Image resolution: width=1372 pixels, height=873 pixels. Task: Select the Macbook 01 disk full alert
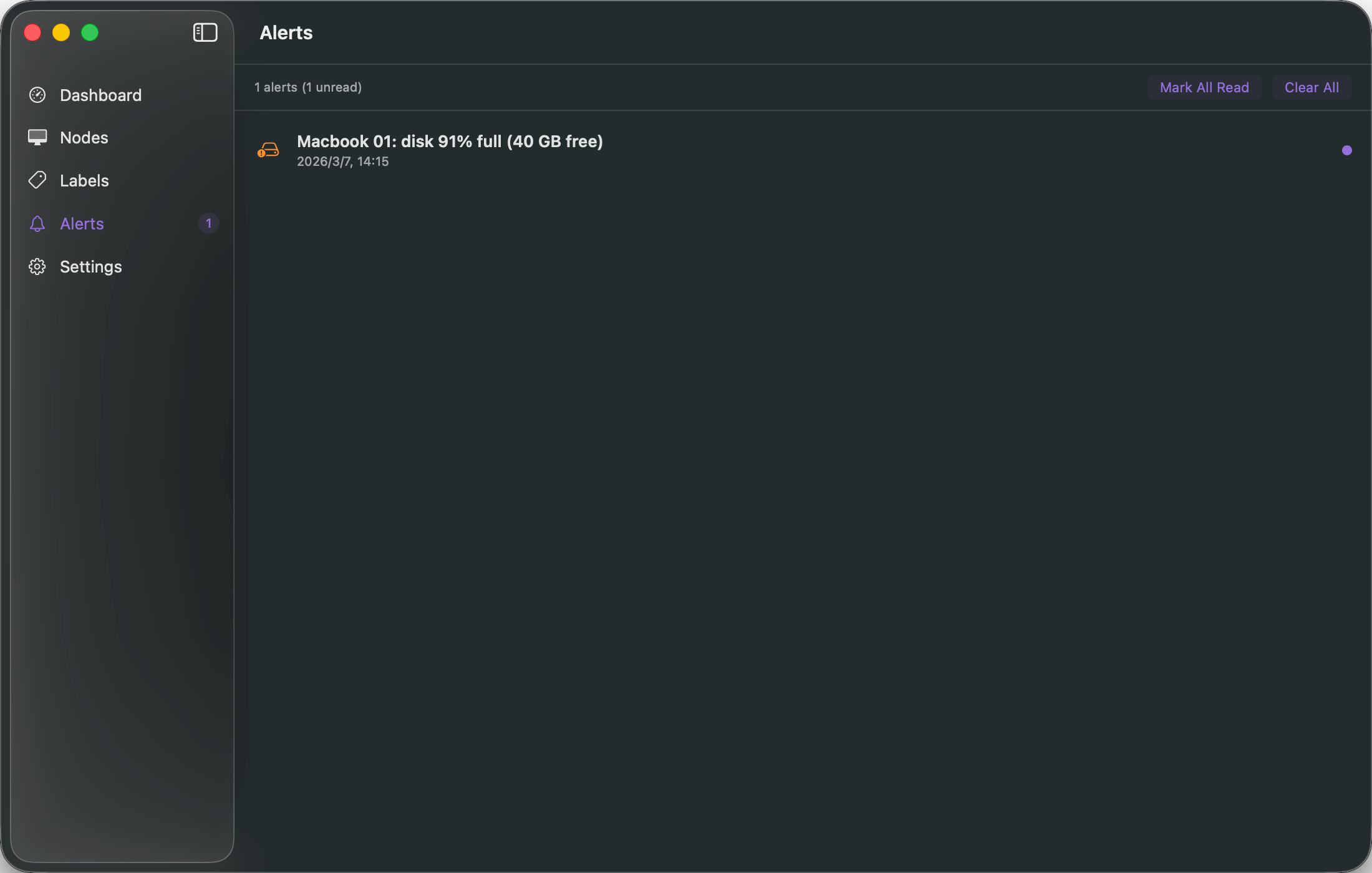point(449,142)
